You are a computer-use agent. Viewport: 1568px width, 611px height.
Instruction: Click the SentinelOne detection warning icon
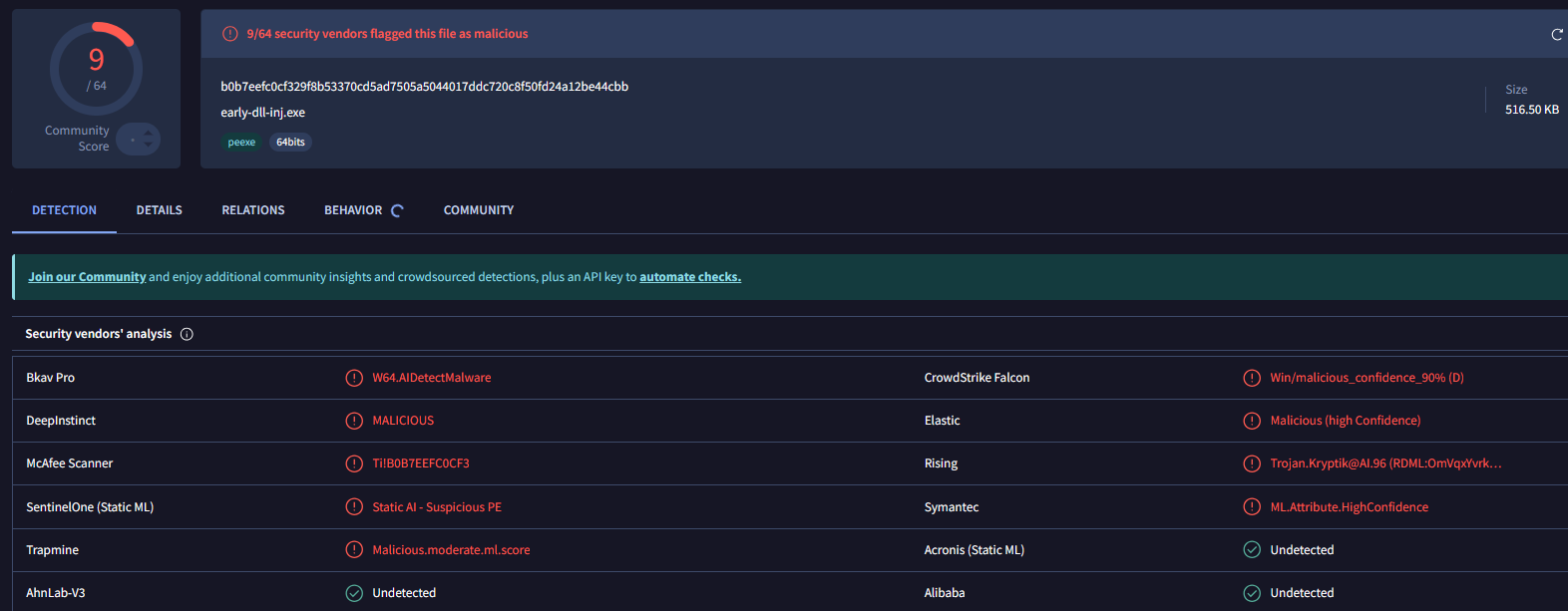pyautogui.click(x=354, y=506)
